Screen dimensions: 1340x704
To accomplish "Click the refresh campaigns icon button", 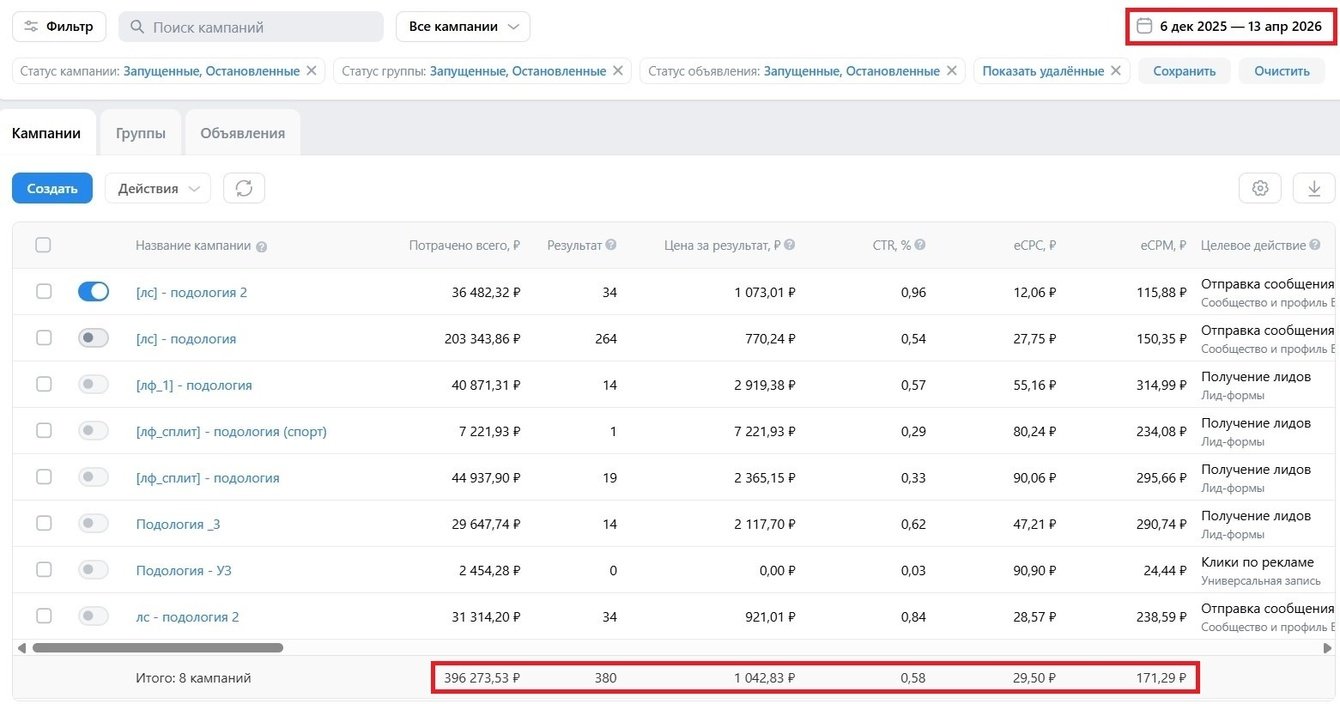I will [244, 188].
